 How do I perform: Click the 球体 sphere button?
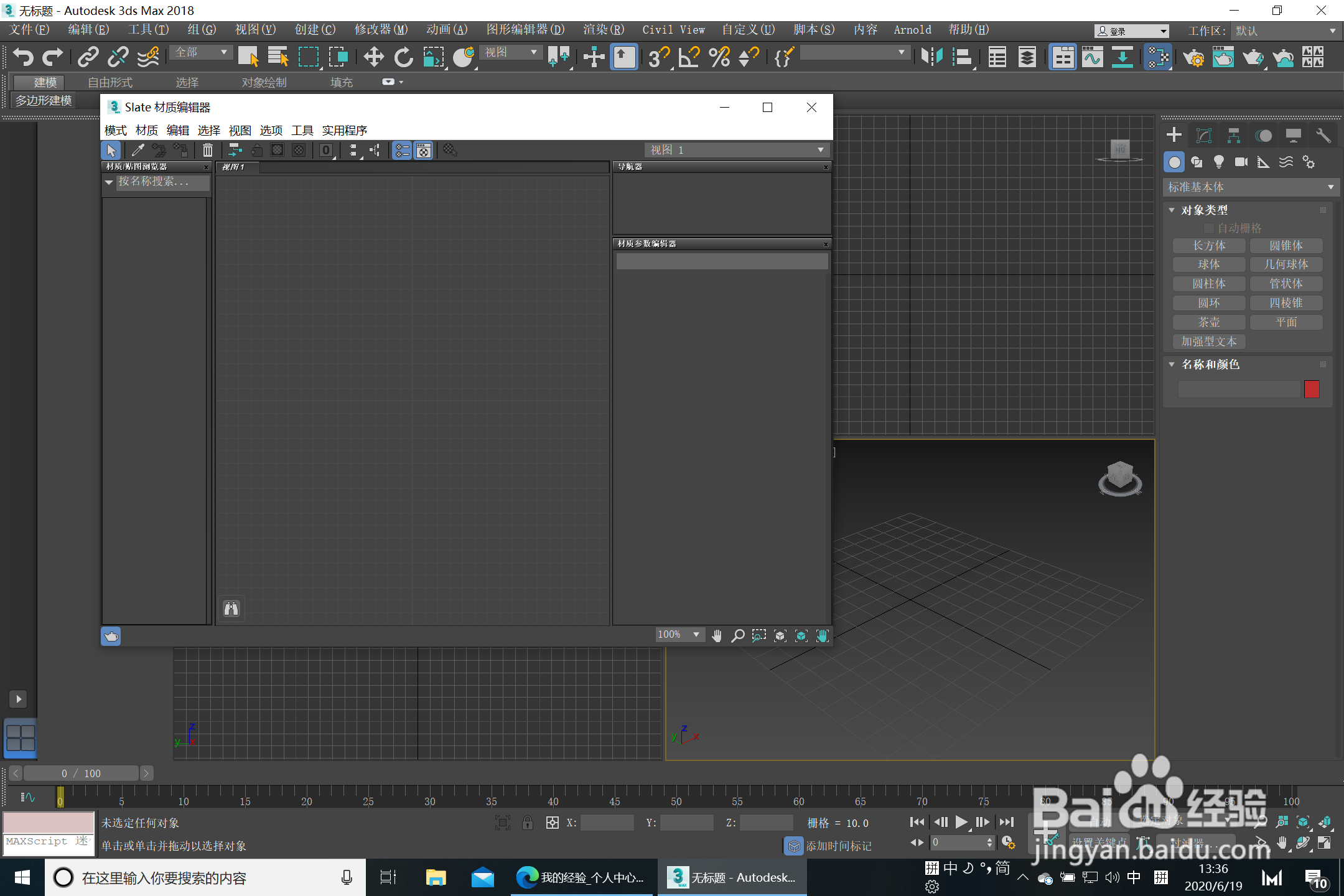click(1209, 264)
